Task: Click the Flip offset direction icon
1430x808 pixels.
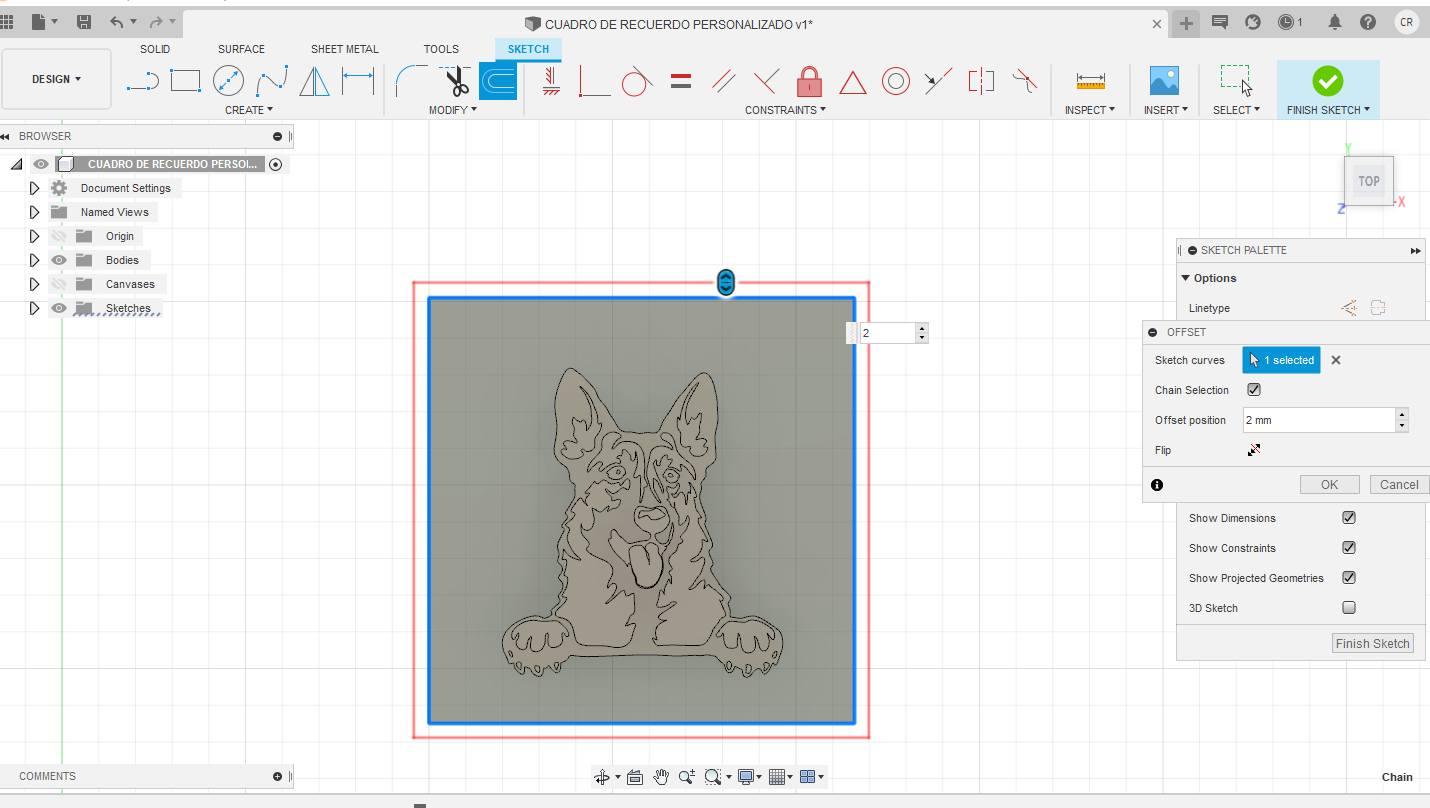Action: (1254, 450)
